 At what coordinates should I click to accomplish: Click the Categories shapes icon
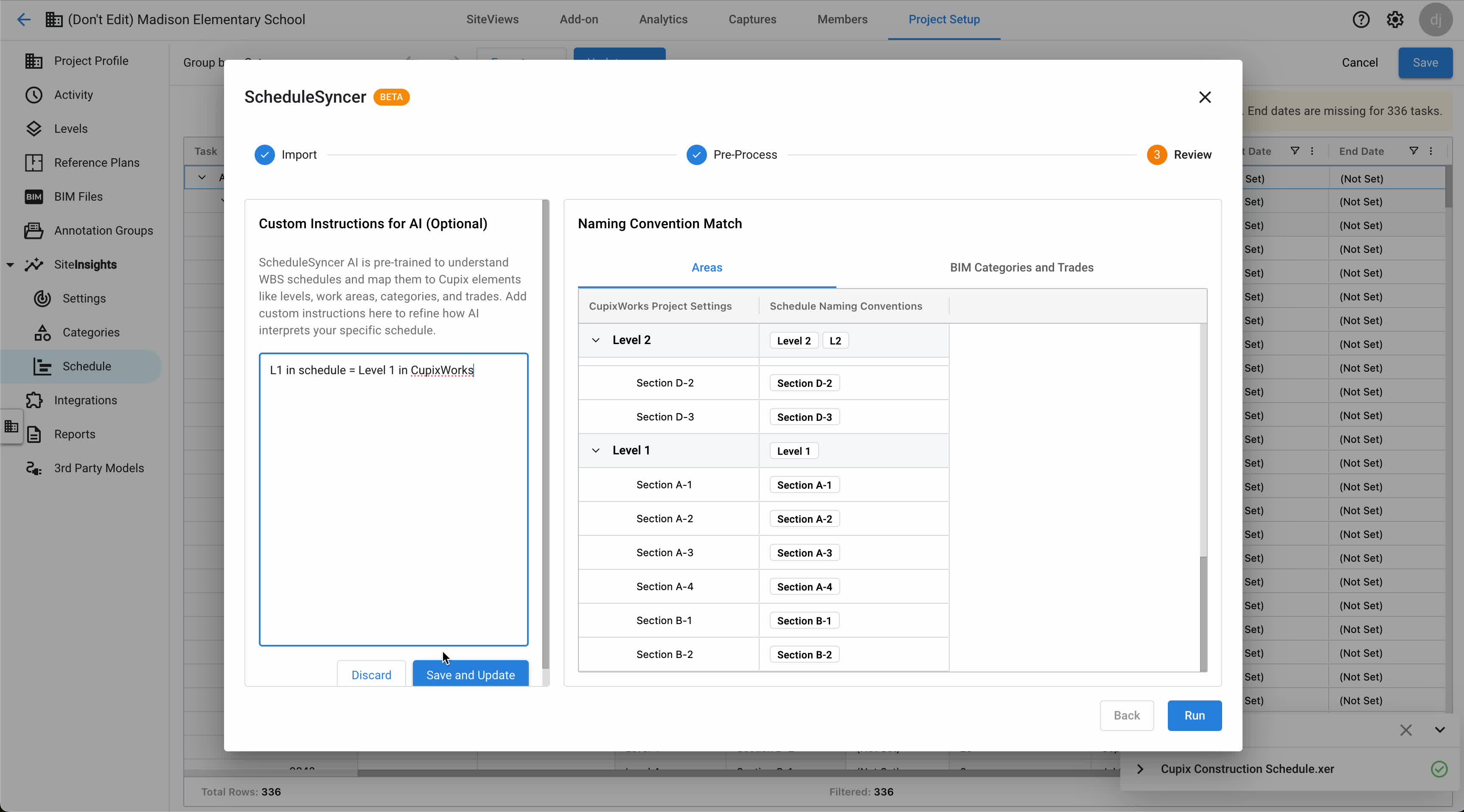[42, 333]
